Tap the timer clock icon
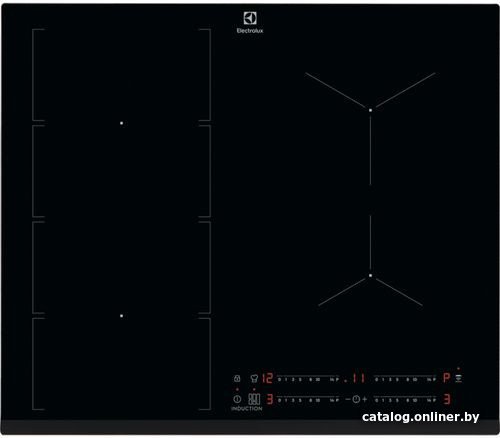The width and height of the screenshot is (500, 438). tap(356, 399)
